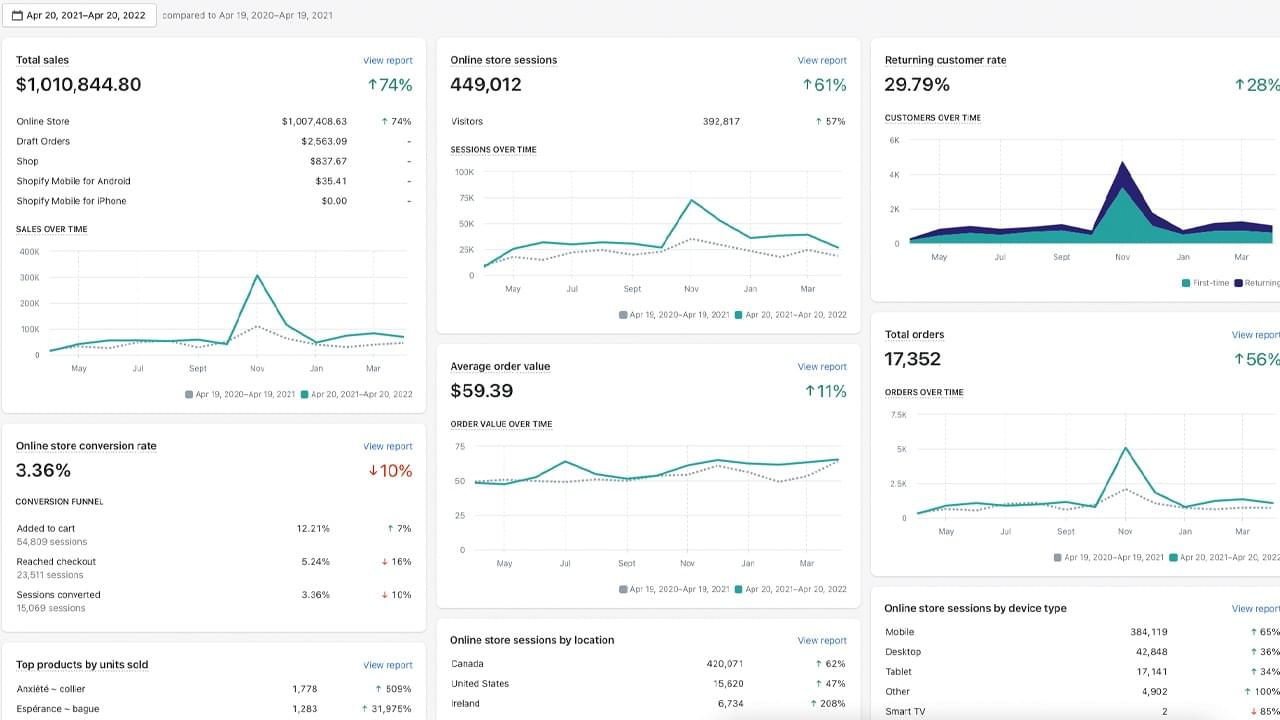The image size is (1280, 720).
Task: Open Top products by units sold report
Action: click(387, 665)
